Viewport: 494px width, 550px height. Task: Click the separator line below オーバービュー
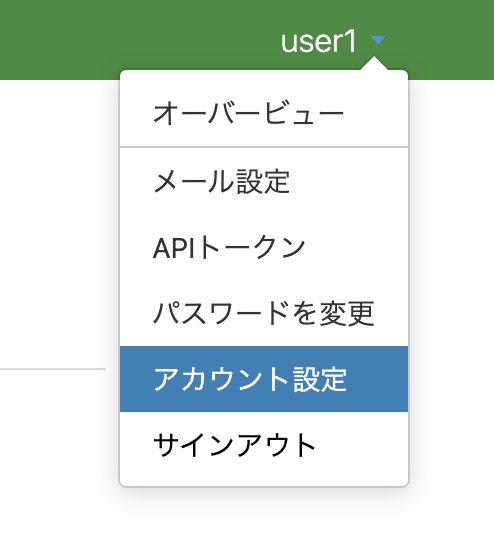(x=264, y=147)
